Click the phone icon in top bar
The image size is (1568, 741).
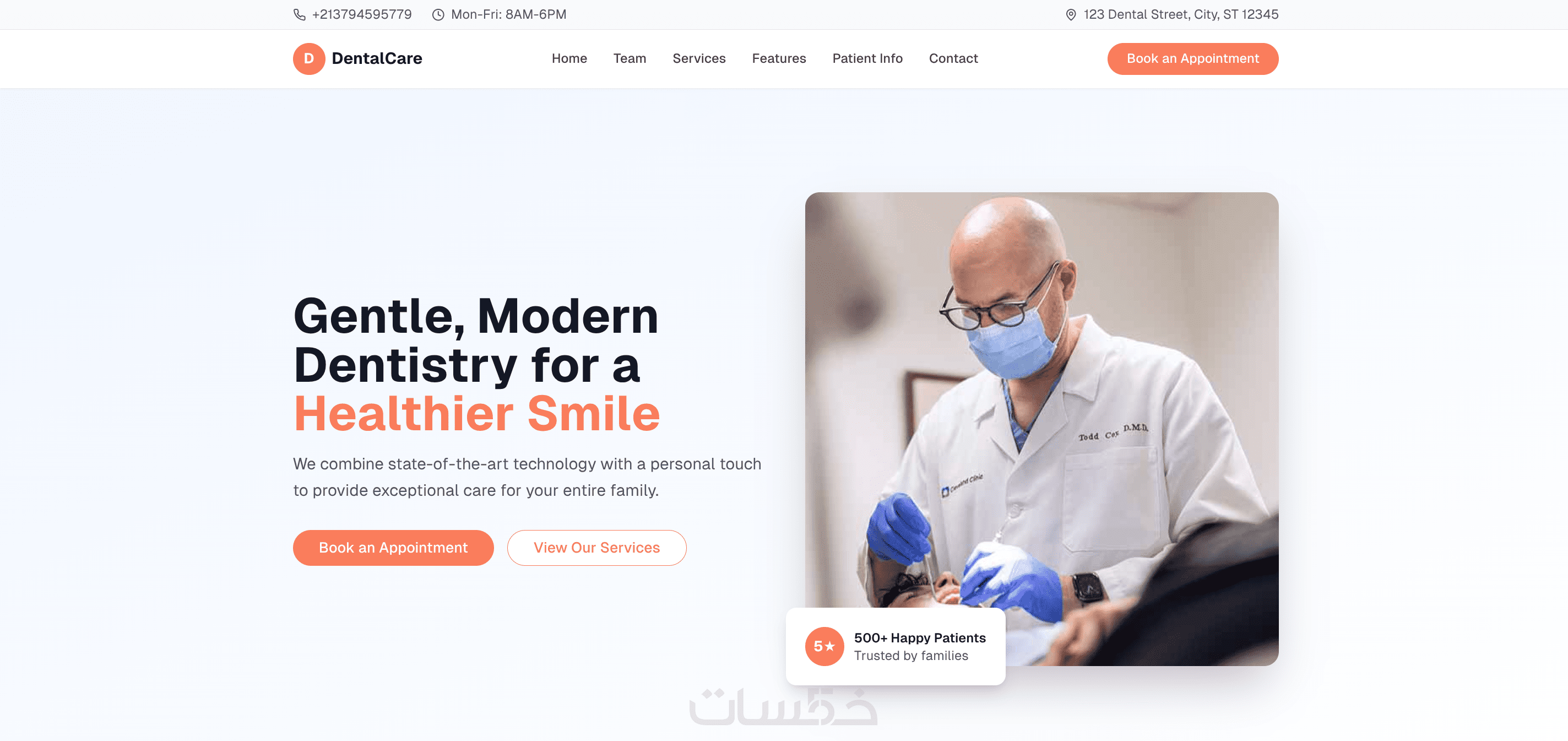click(299, 15)
